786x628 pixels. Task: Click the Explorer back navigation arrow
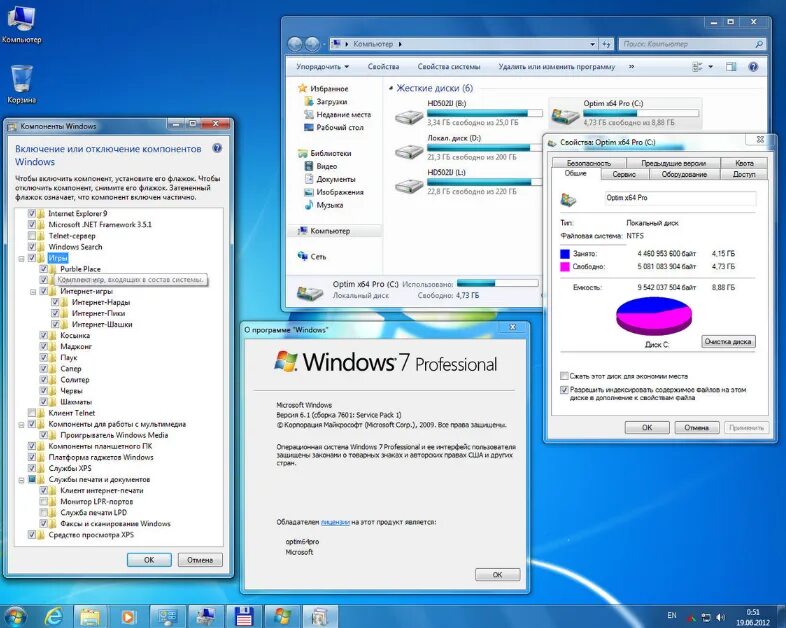click(x=295, y=44)
